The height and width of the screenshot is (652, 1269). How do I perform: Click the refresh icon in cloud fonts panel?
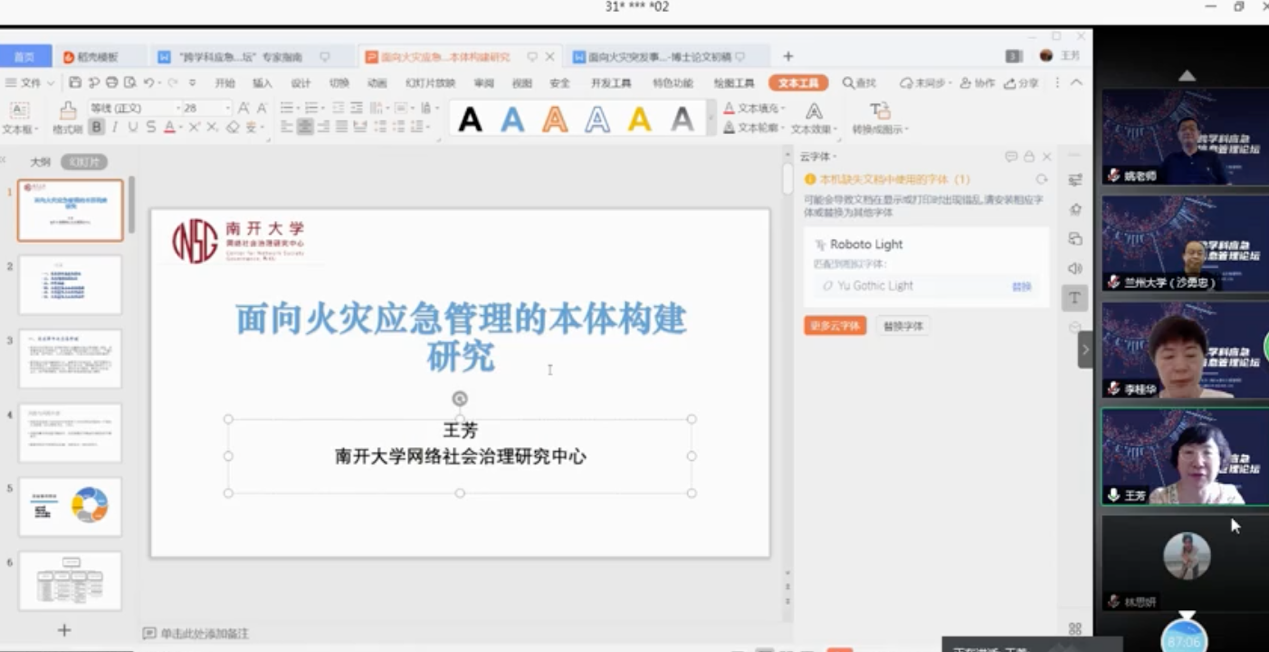click(1041, 180)
